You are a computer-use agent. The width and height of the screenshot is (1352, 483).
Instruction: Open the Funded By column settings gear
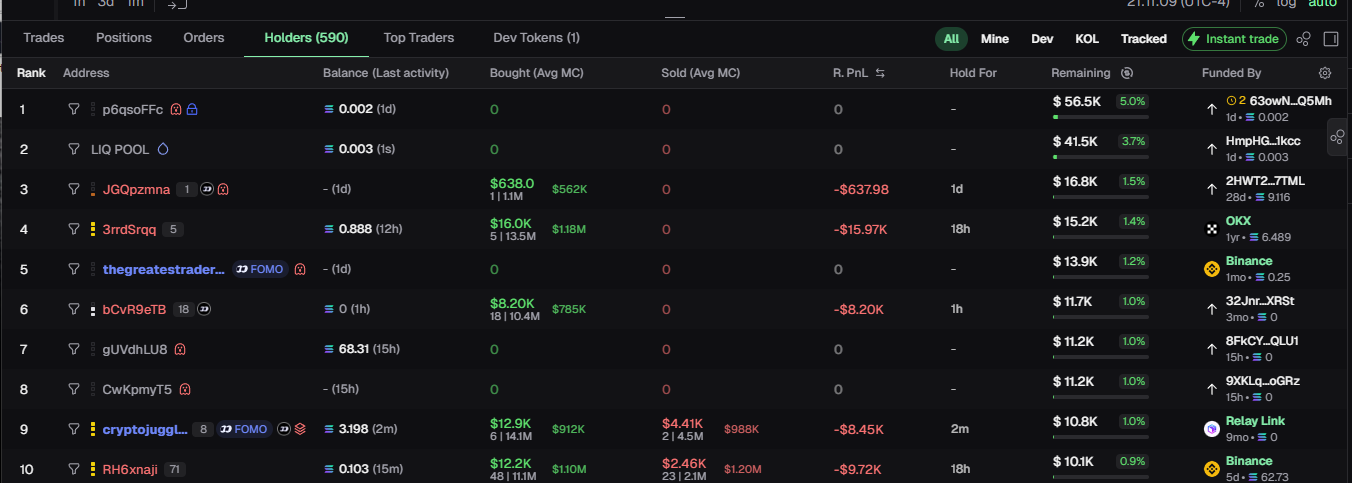point(1325,73)
